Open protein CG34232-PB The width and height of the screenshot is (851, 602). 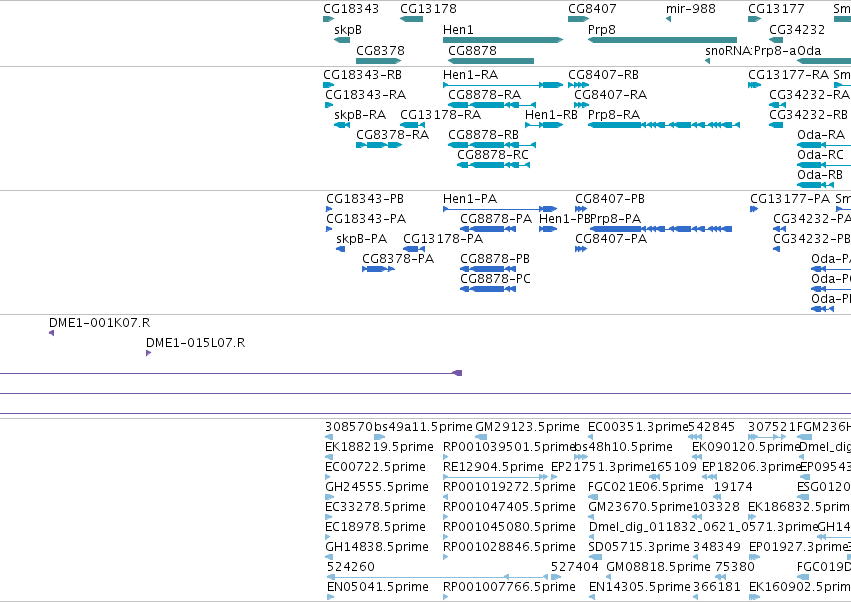pos(777,249)
